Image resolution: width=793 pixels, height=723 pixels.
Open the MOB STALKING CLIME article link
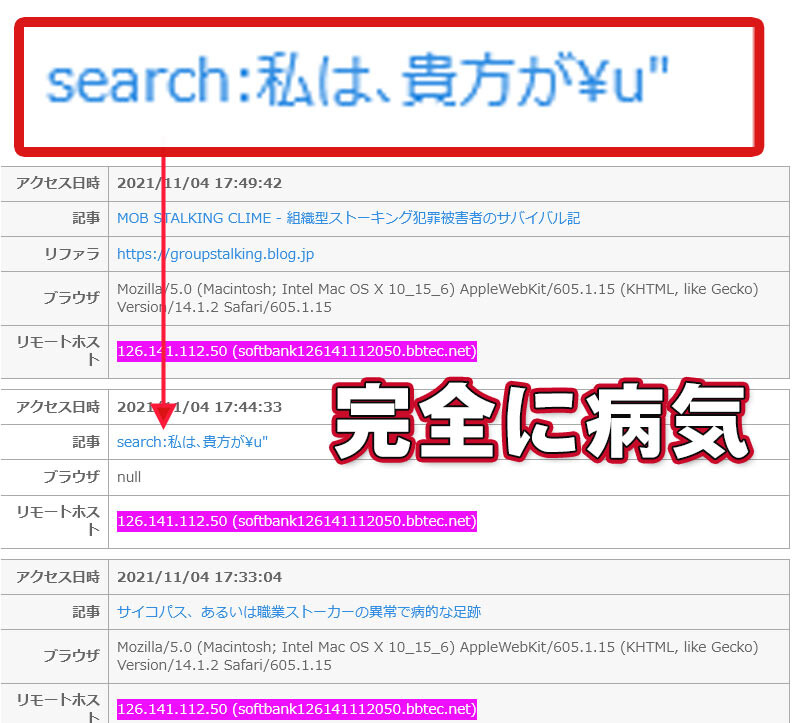point(348,218)
